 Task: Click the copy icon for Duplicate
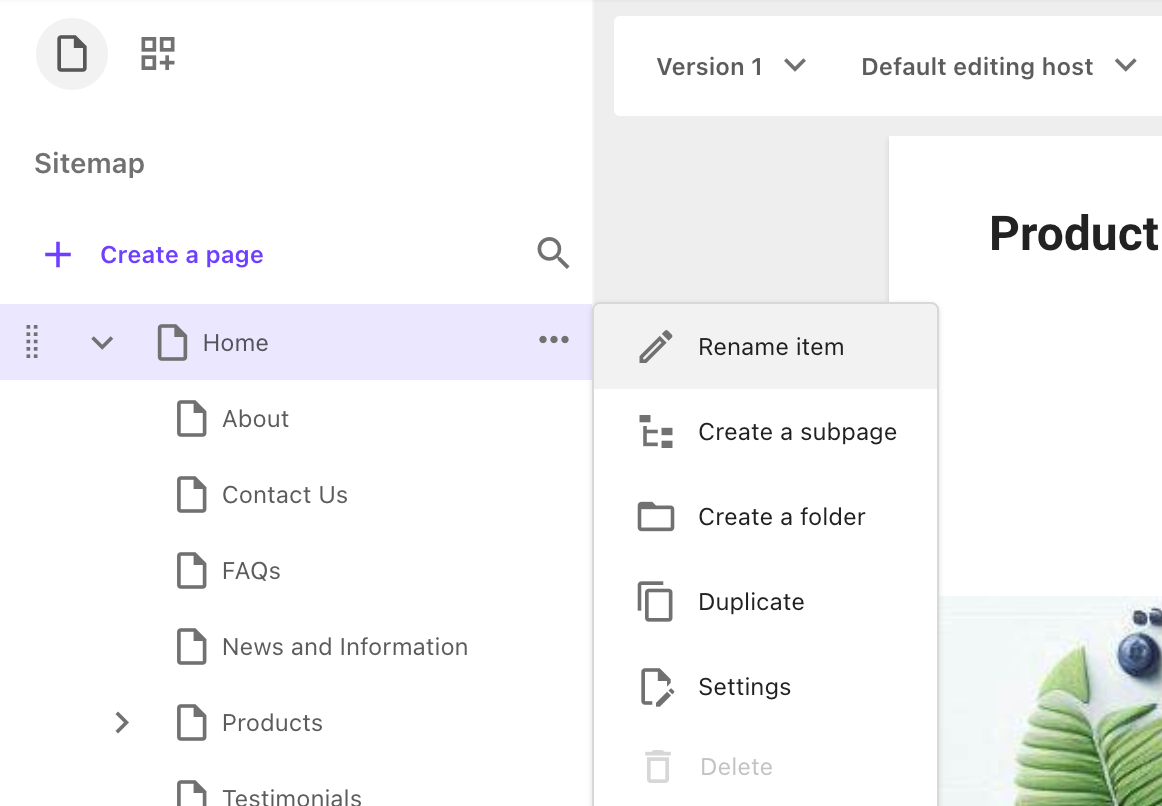655,602
